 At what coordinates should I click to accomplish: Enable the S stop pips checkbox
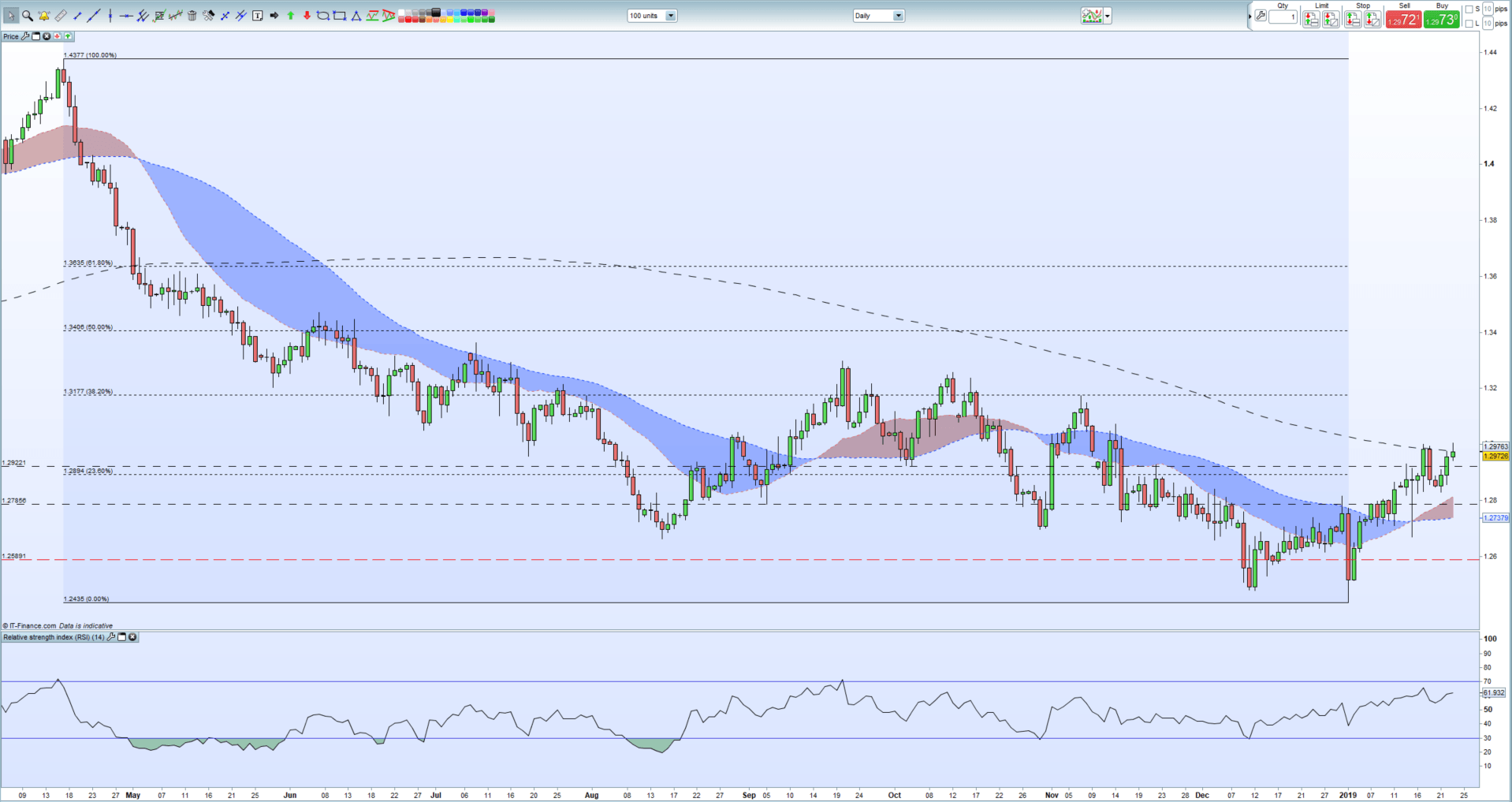point(1469,9)
